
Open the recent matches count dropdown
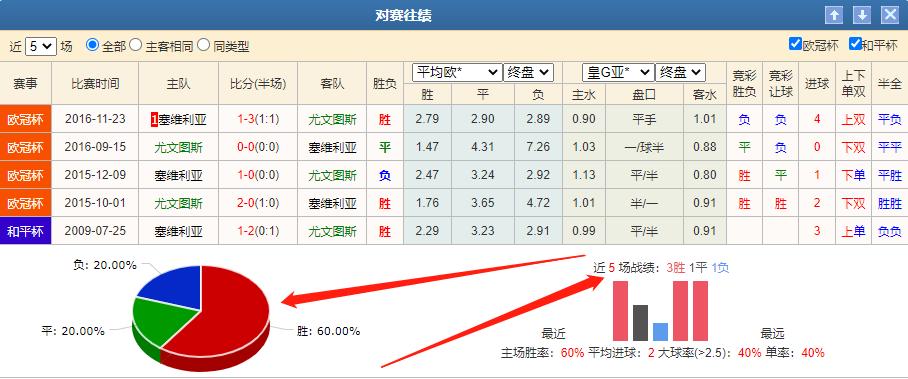(41, 46)
